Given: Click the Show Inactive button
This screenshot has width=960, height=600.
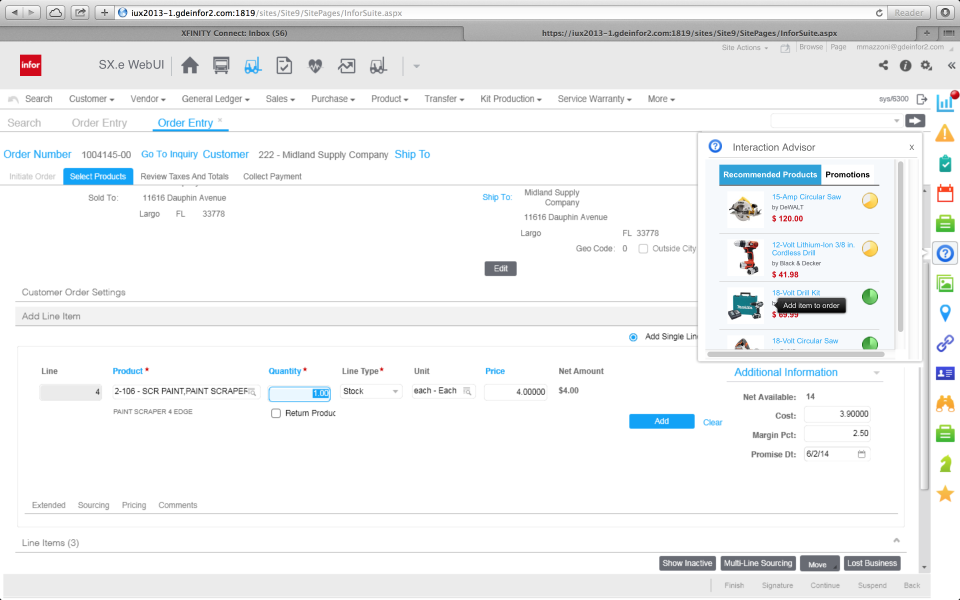Looking at the screenshot, I should pos(688,563).
